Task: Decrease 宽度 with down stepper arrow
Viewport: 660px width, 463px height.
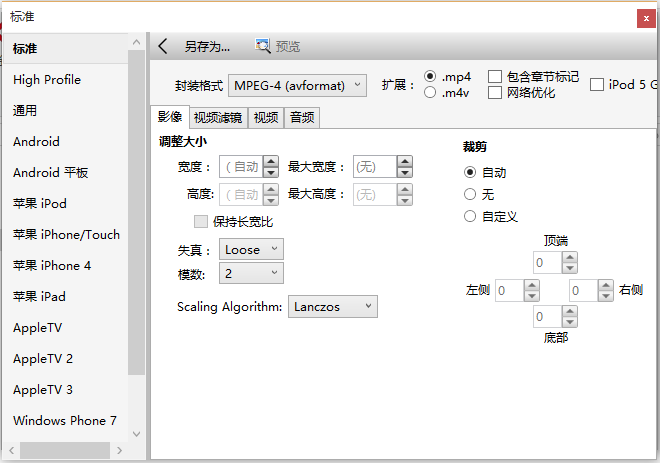Action: (271, 172)
